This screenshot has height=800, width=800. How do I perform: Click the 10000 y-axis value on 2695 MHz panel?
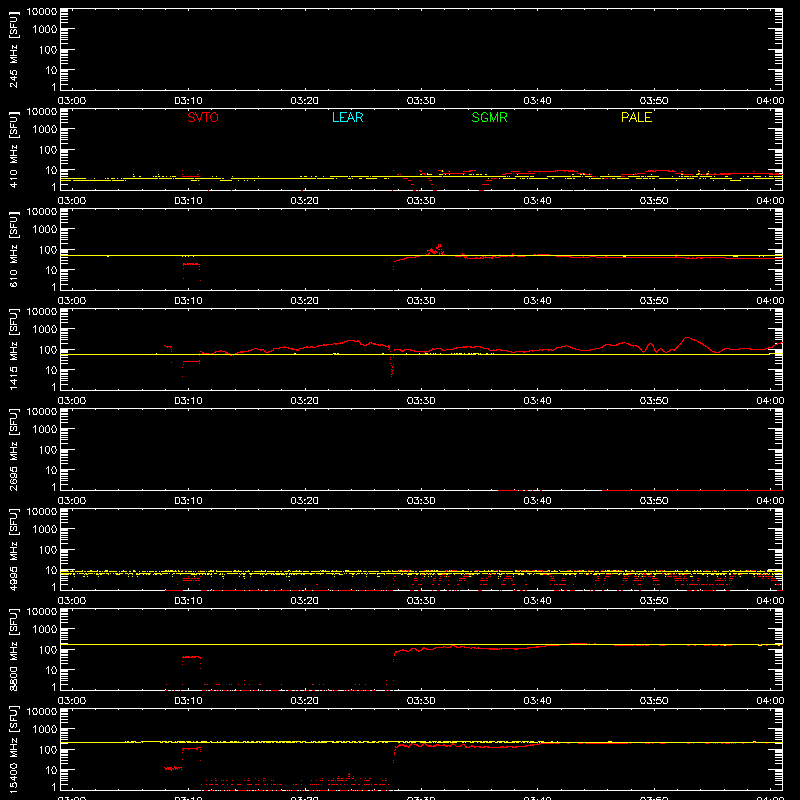pyautogui.click(x=42, y=412)
